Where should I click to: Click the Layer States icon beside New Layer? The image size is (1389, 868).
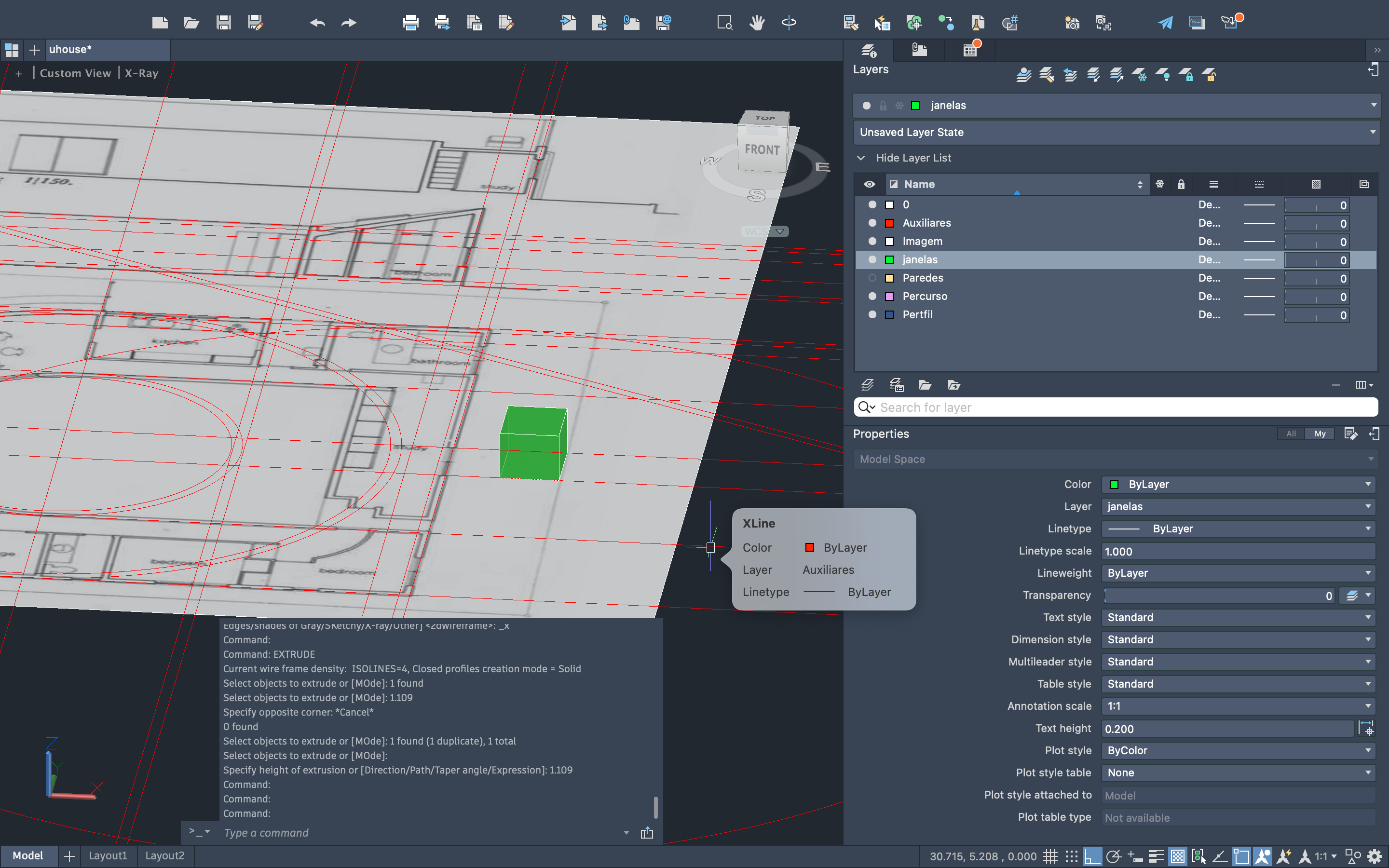(x=897, y=385)
